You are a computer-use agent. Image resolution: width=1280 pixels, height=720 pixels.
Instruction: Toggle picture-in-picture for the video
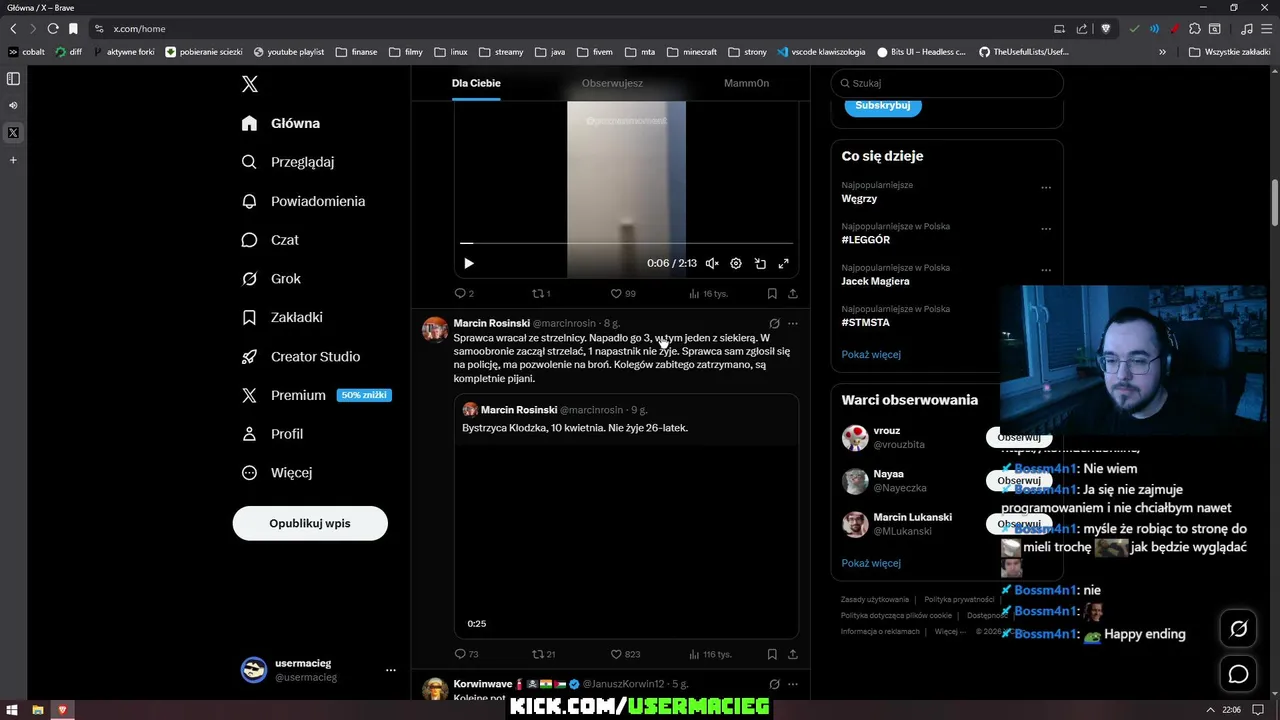[760, 264]
